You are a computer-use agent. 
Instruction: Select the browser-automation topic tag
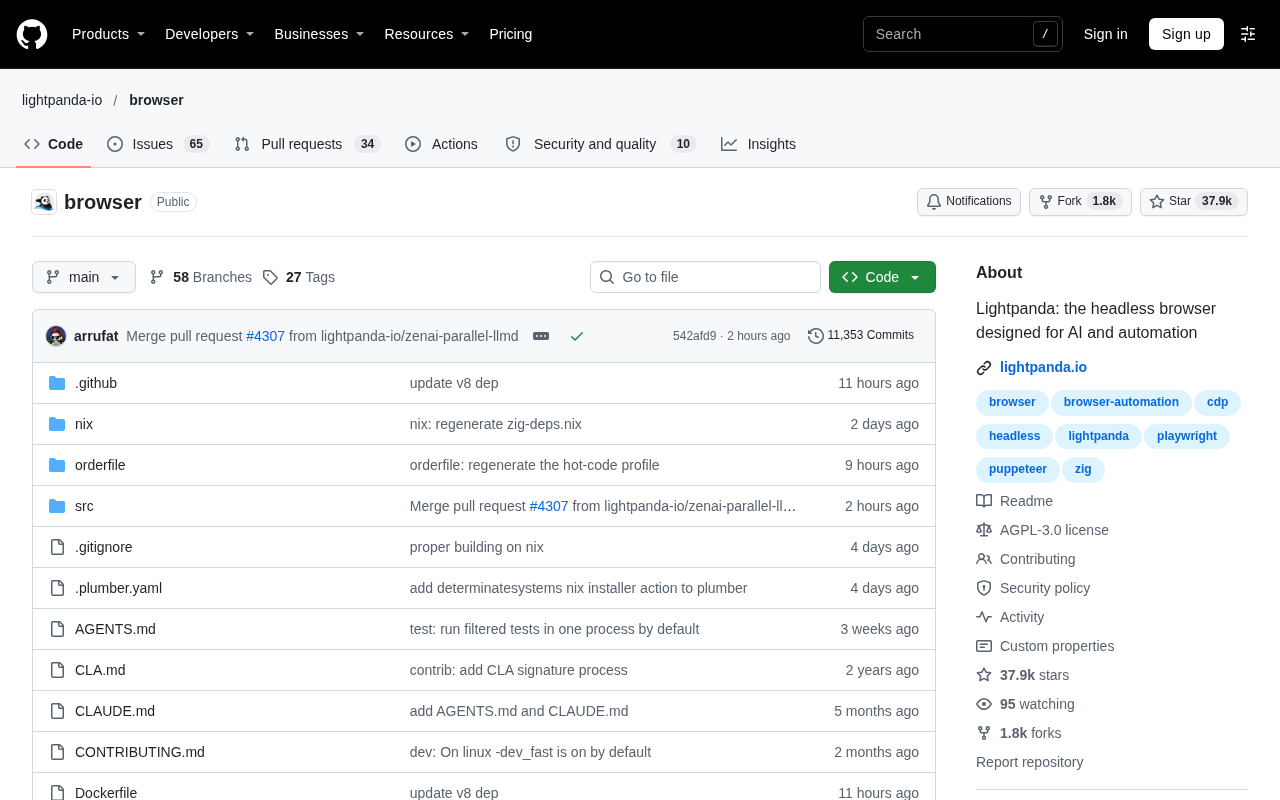pyautogui.click(x=1121, y=402)
